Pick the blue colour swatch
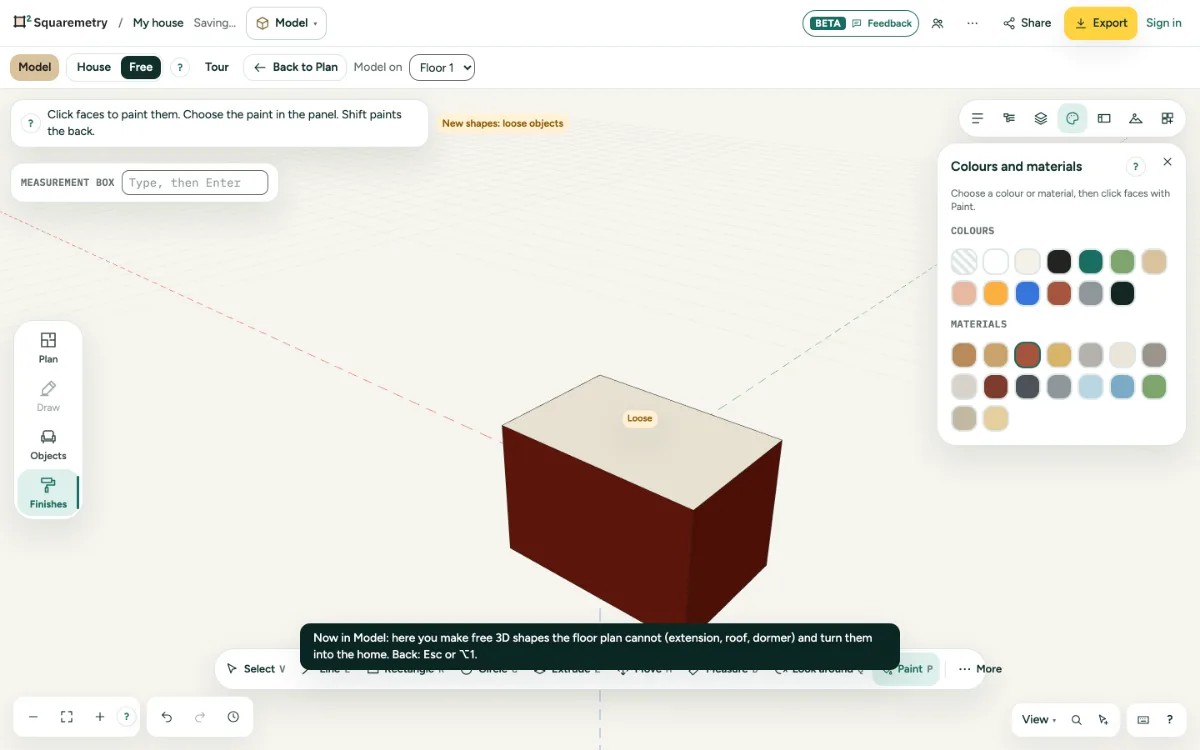The image size is (1200, 750). 1027,294
